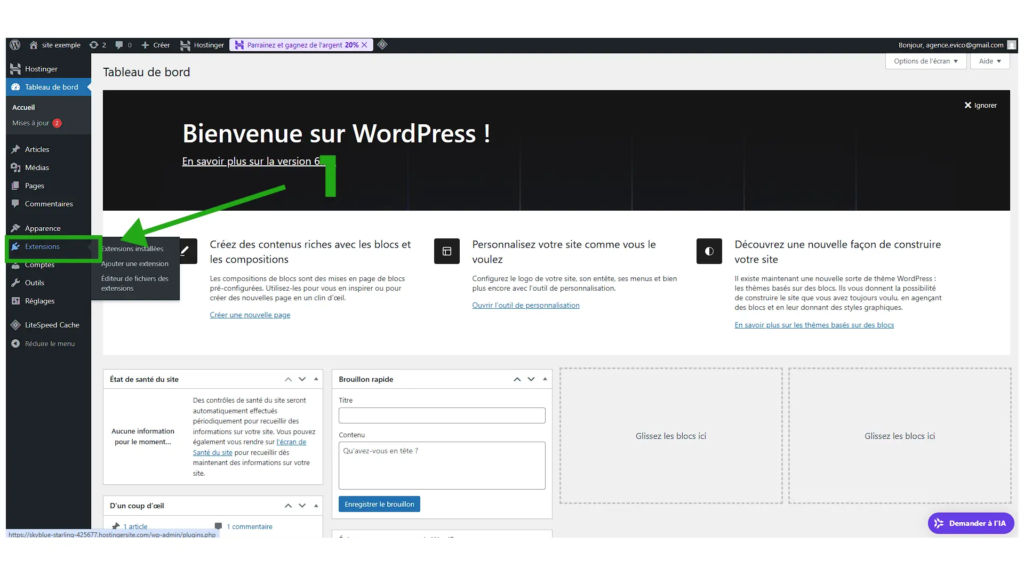Expand Options de l'écran dropdown
The width and height of the screenshot is (1024, 576).
925,61
